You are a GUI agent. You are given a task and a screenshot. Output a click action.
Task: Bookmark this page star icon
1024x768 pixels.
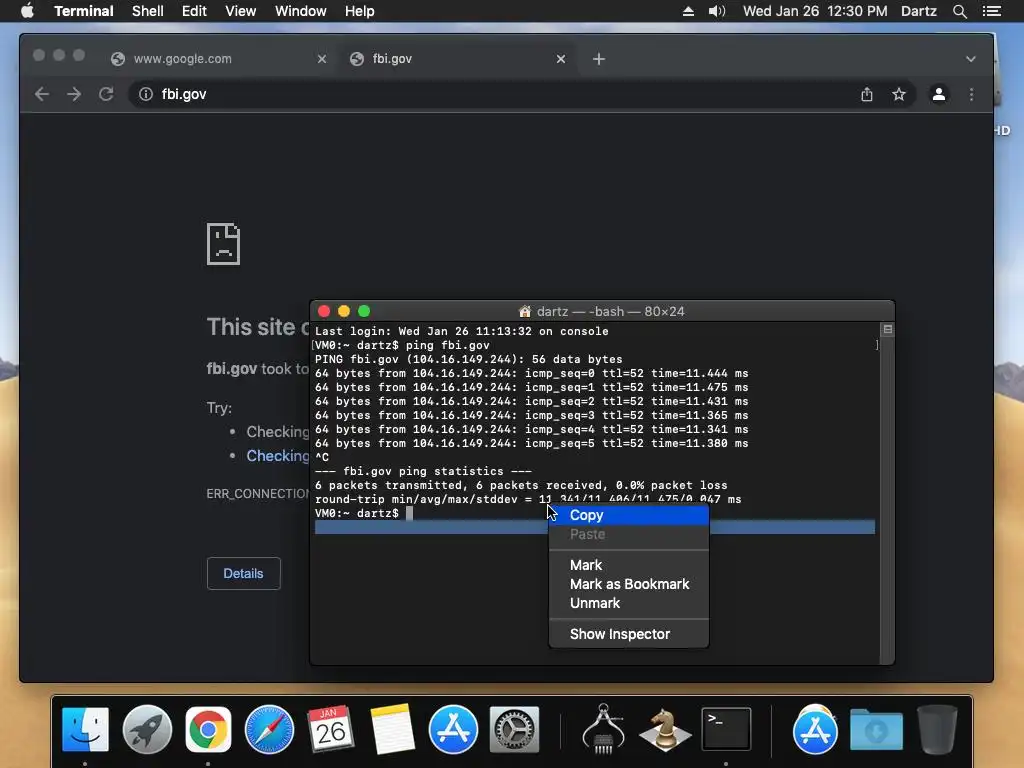click(899, 94)
